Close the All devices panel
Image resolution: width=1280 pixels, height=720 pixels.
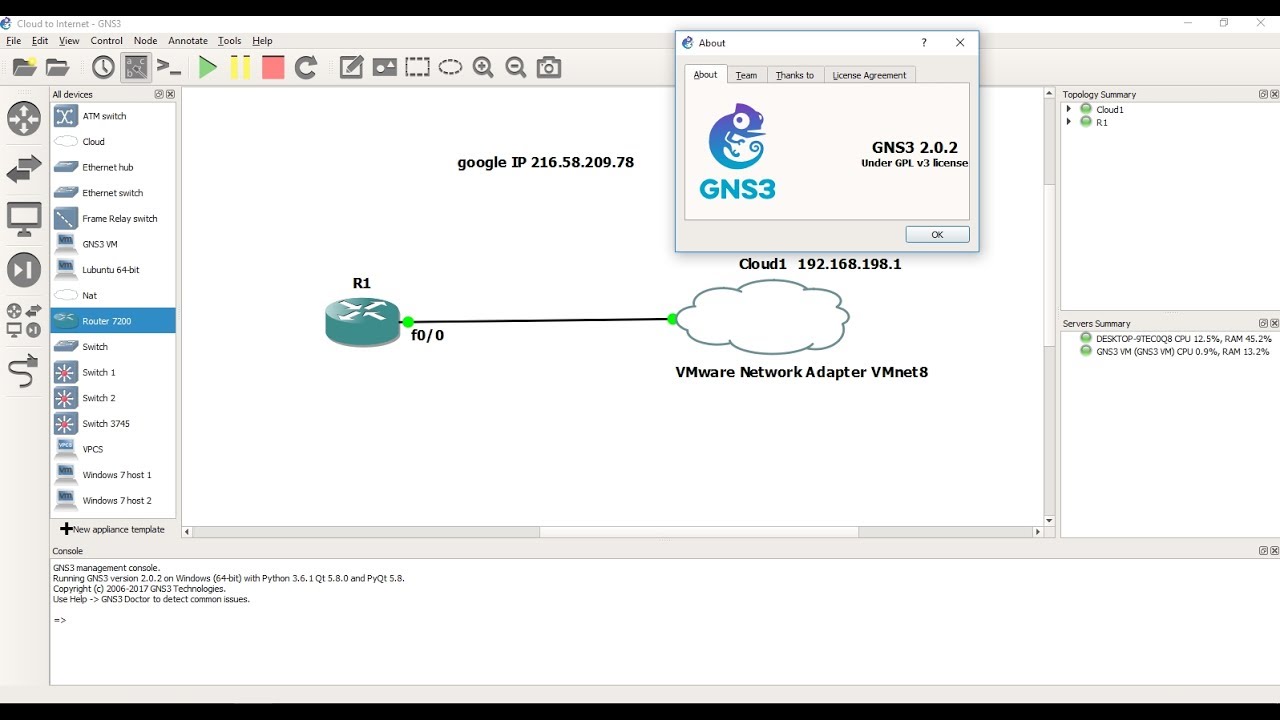[x=170, y=94]
